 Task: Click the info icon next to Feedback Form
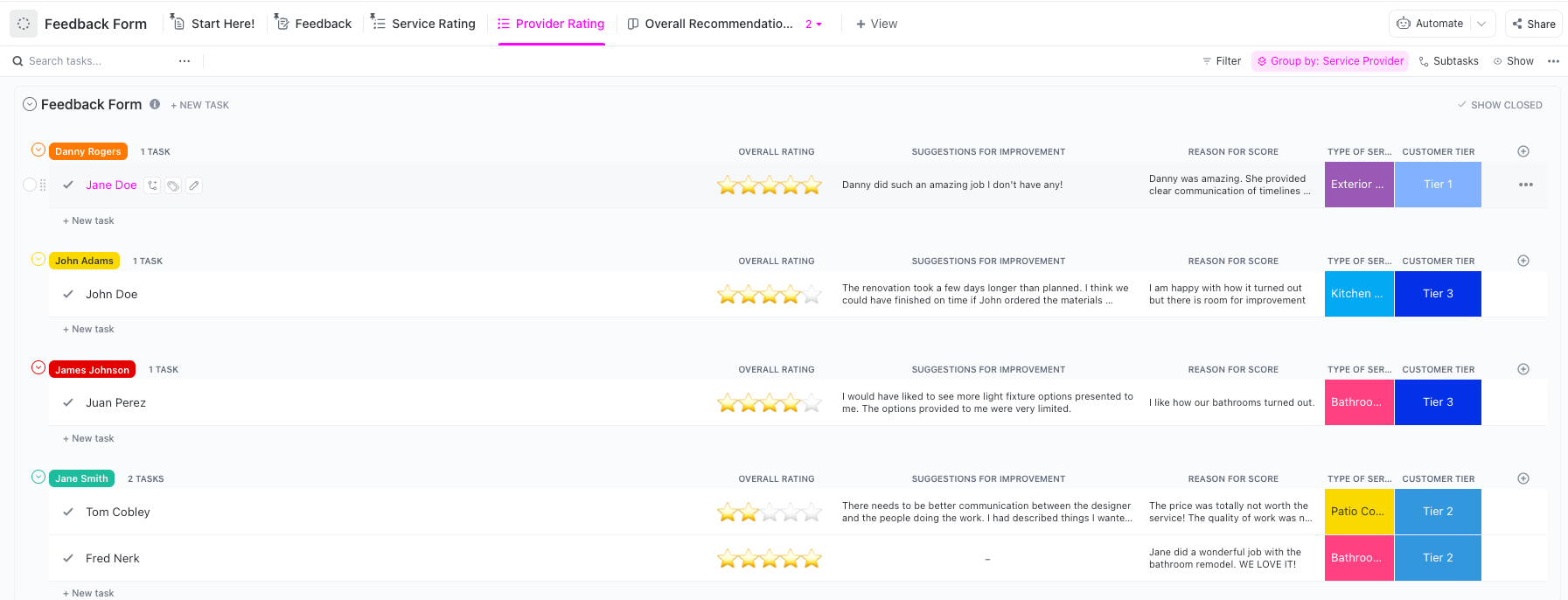pos(155,104)
